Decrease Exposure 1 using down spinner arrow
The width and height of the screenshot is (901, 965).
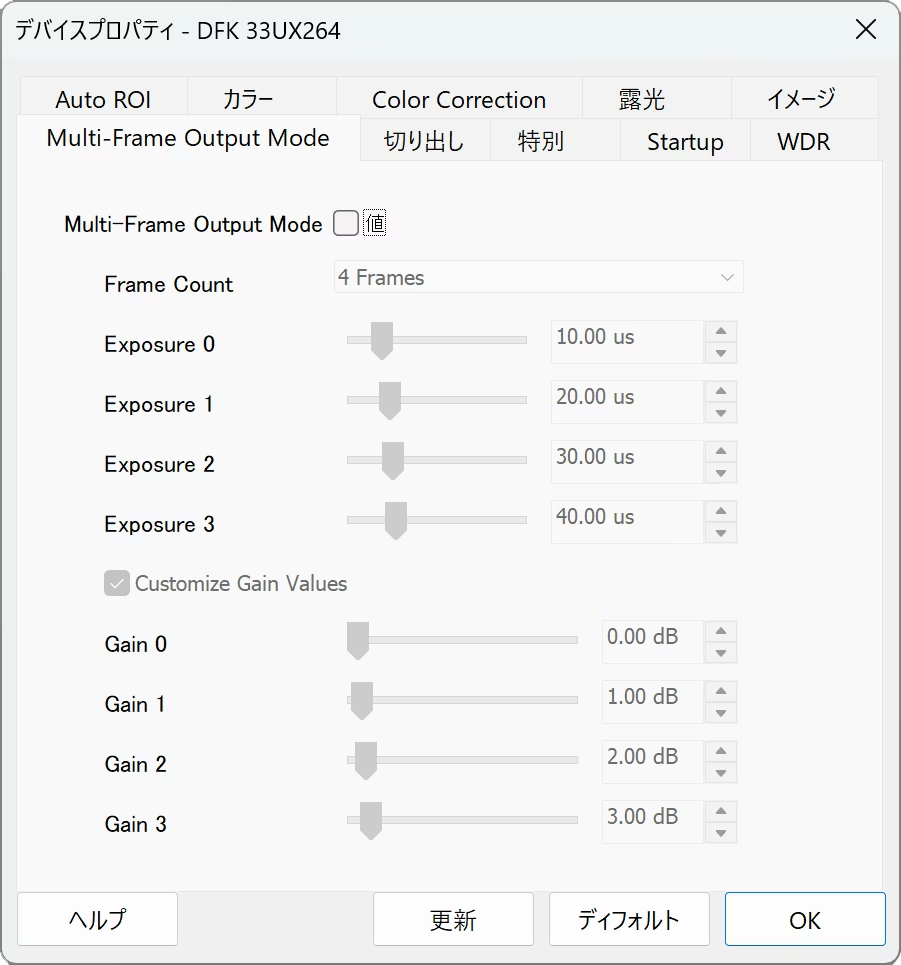point(720,413)
